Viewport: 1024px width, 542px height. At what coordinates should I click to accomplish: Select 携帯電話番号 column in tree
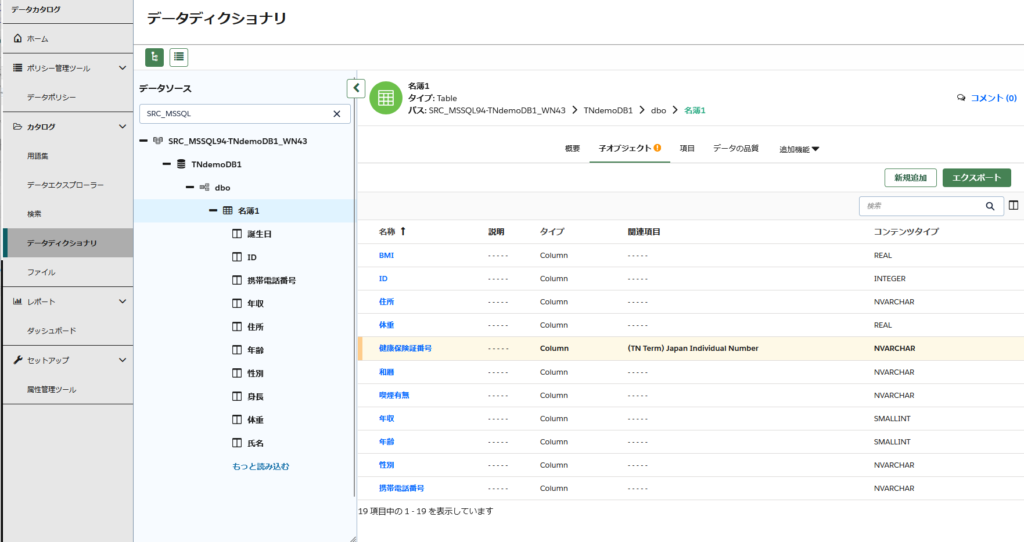270,280
